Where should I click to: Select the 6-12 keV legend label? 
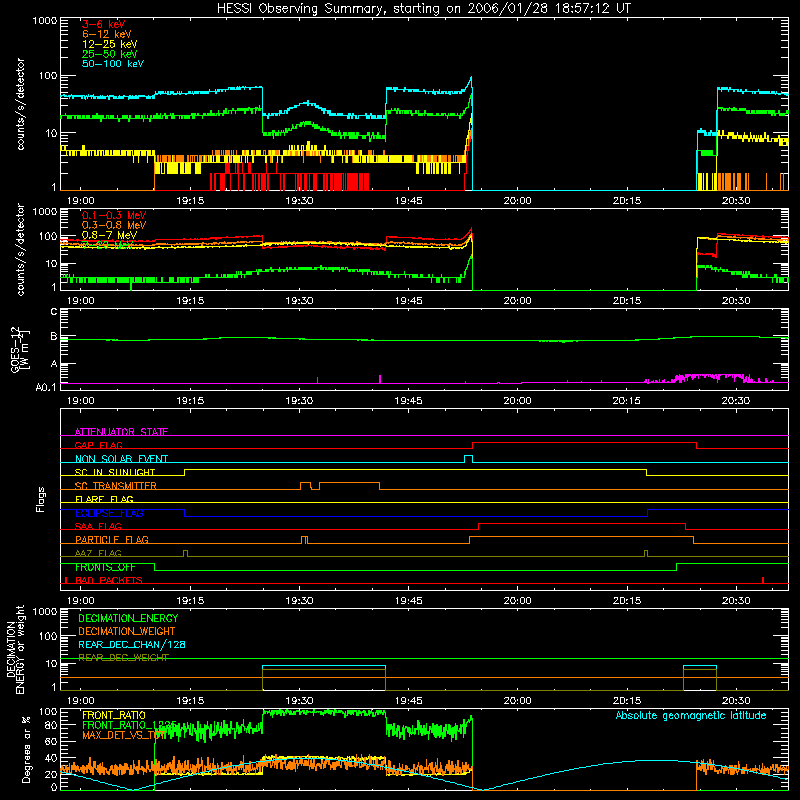tap(107, 34)
